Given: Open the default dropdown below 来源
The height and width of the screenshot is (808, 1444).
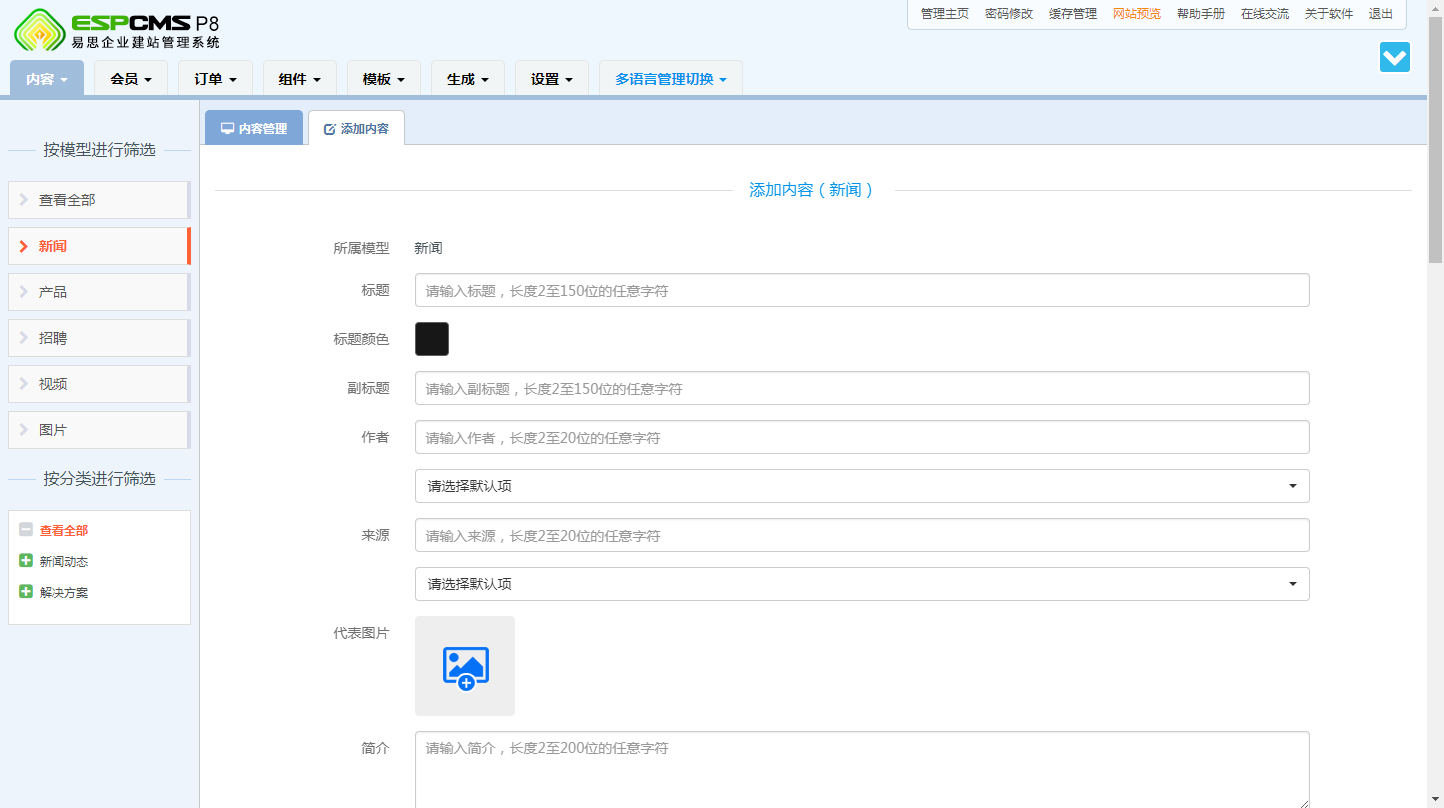Looking at the screenshot, I should [x=862, y=584].
